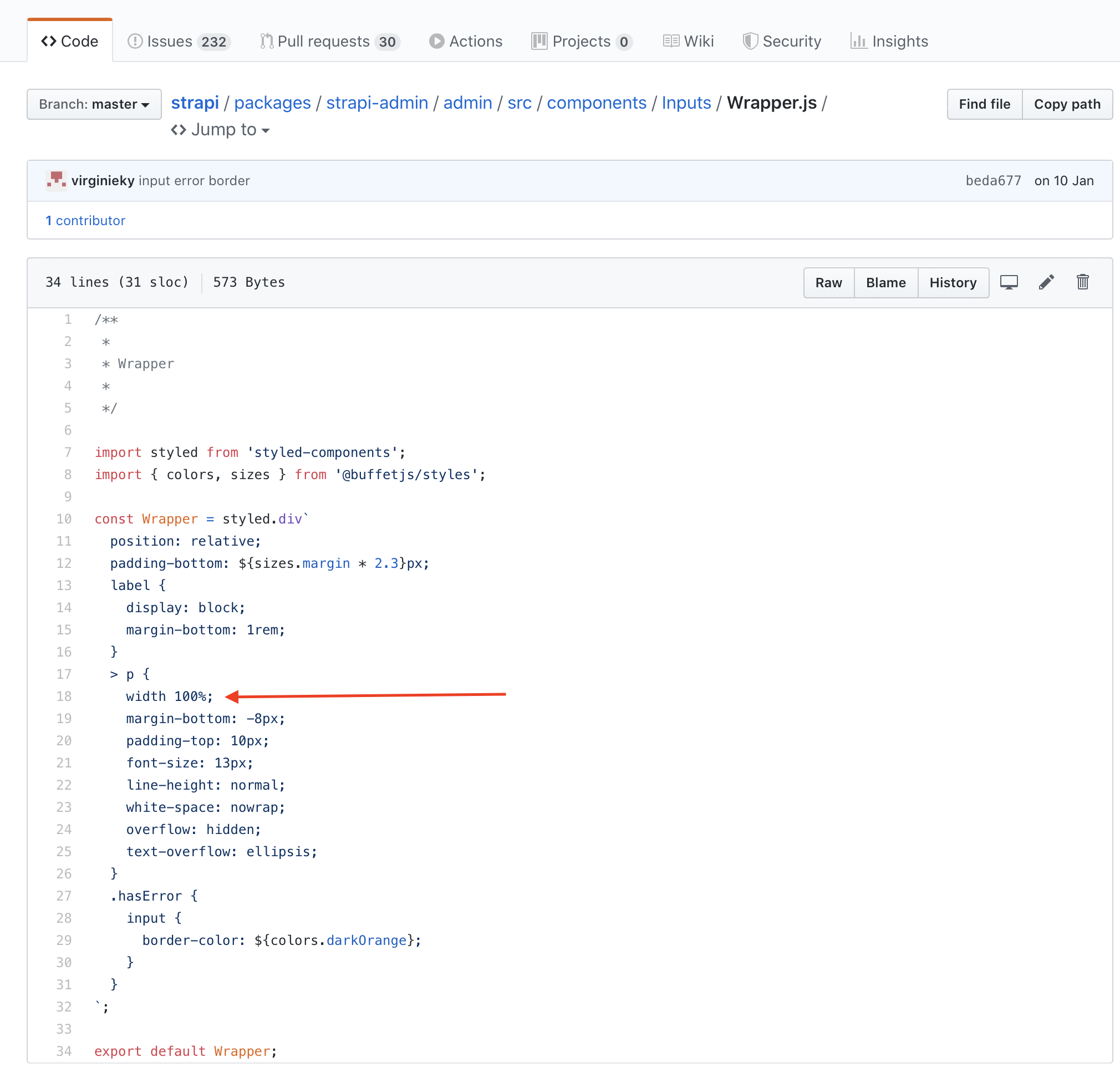Viewport: 1120px width, 1078px height.
Task: Open the Branch: master dropdown
Action: [x=94, y=104]
